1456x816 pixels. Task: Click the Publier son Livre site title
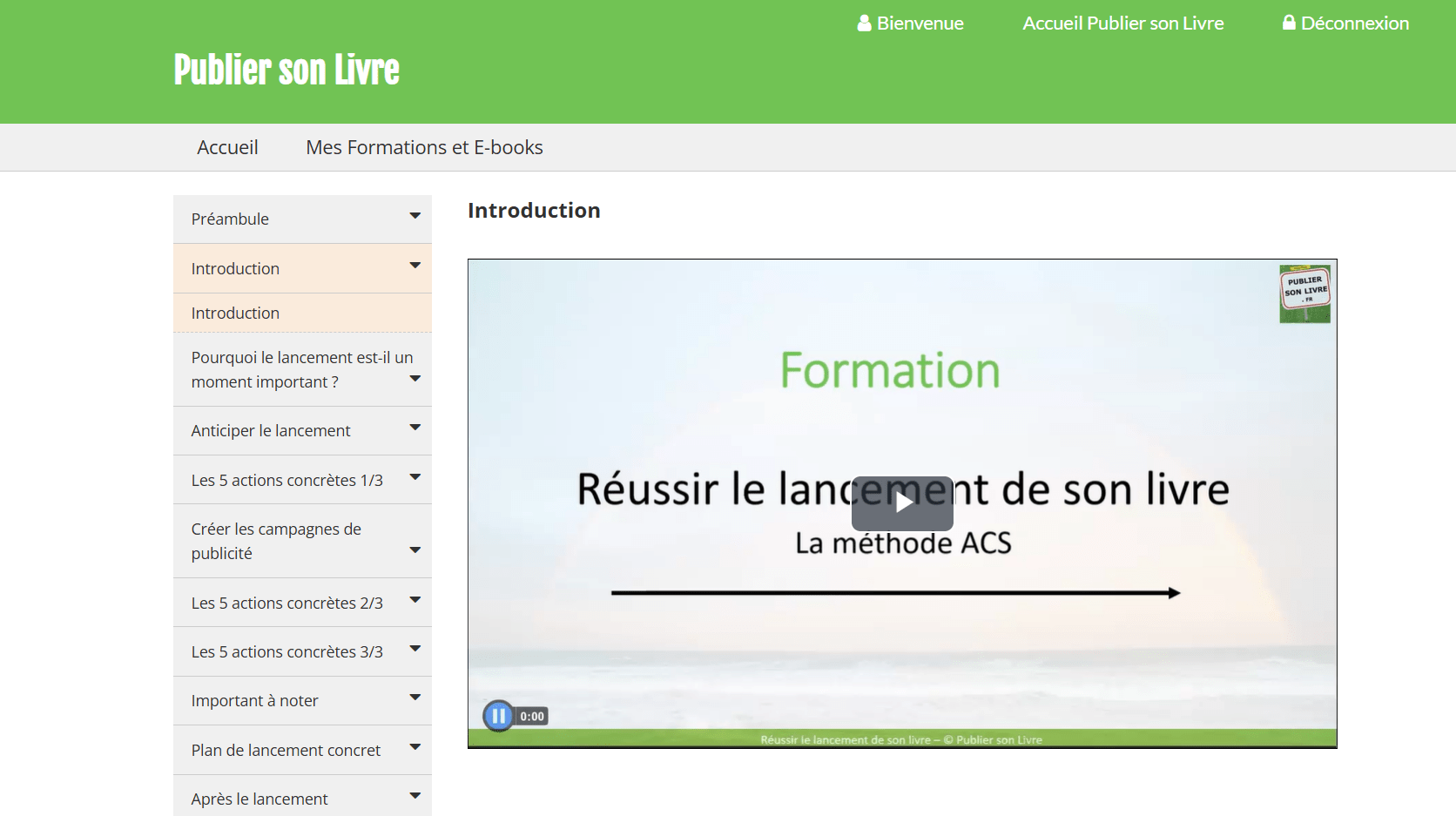pos(286,70)
